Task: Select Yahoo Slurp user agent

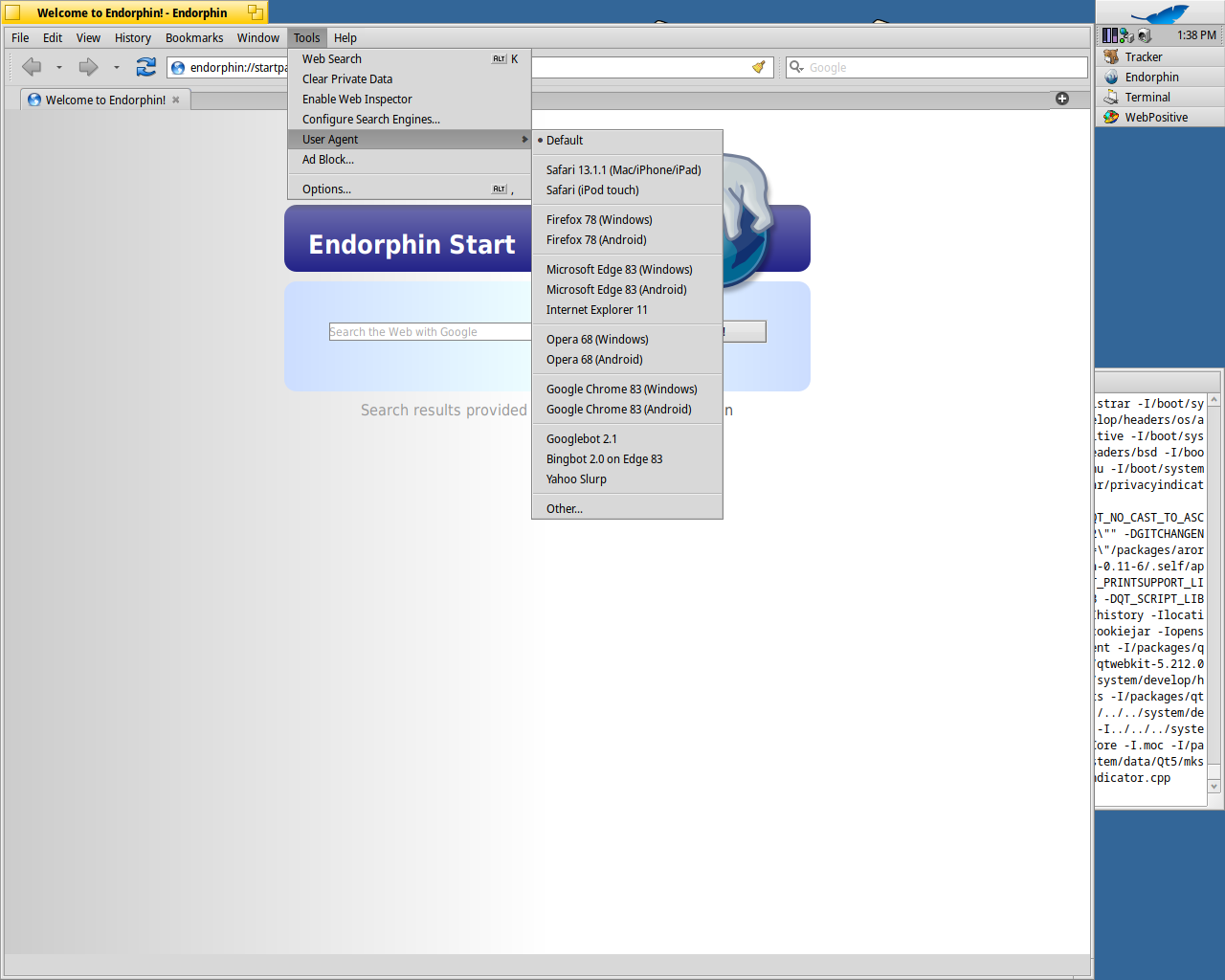Action: (x=627, y=479)
